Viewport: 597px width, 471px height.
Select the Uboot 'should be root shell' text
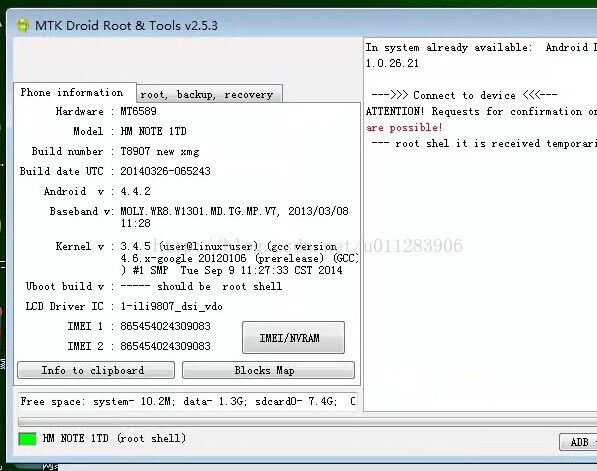click(x=201, y=286)
